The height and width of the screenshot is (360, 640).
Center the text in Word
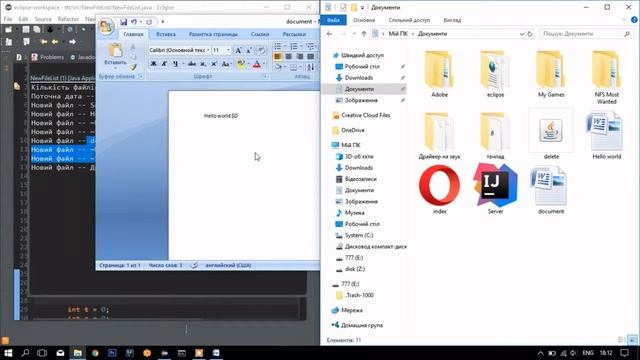pyautogui.click(x=289, y=57)
